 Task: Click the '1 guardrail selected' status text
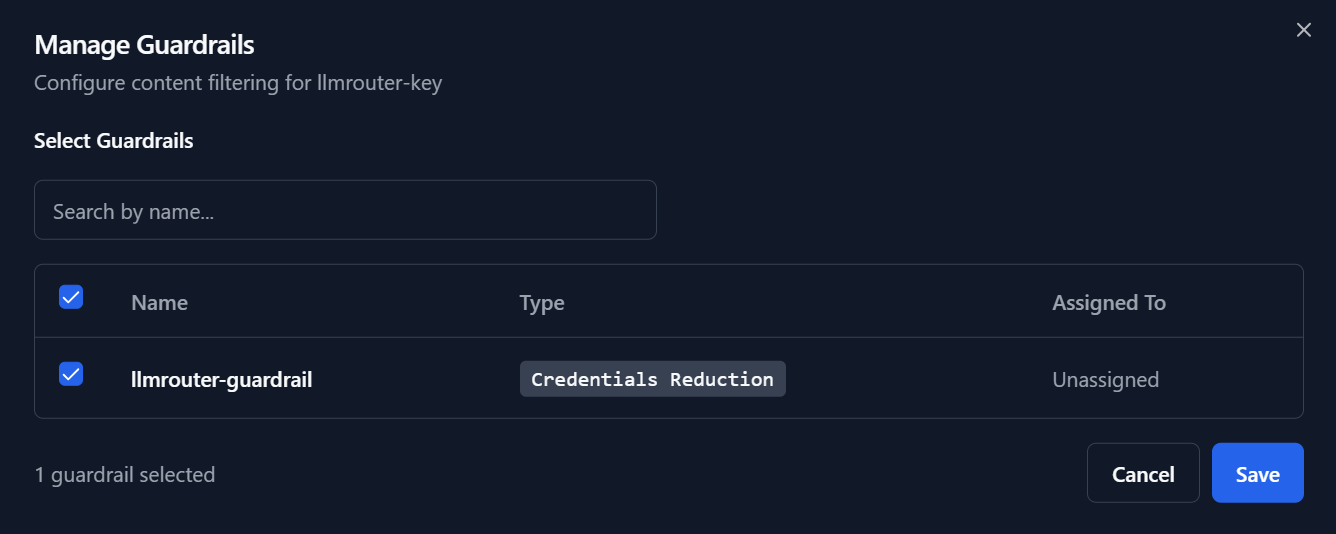pyautogui.click(x=125, y=475)
